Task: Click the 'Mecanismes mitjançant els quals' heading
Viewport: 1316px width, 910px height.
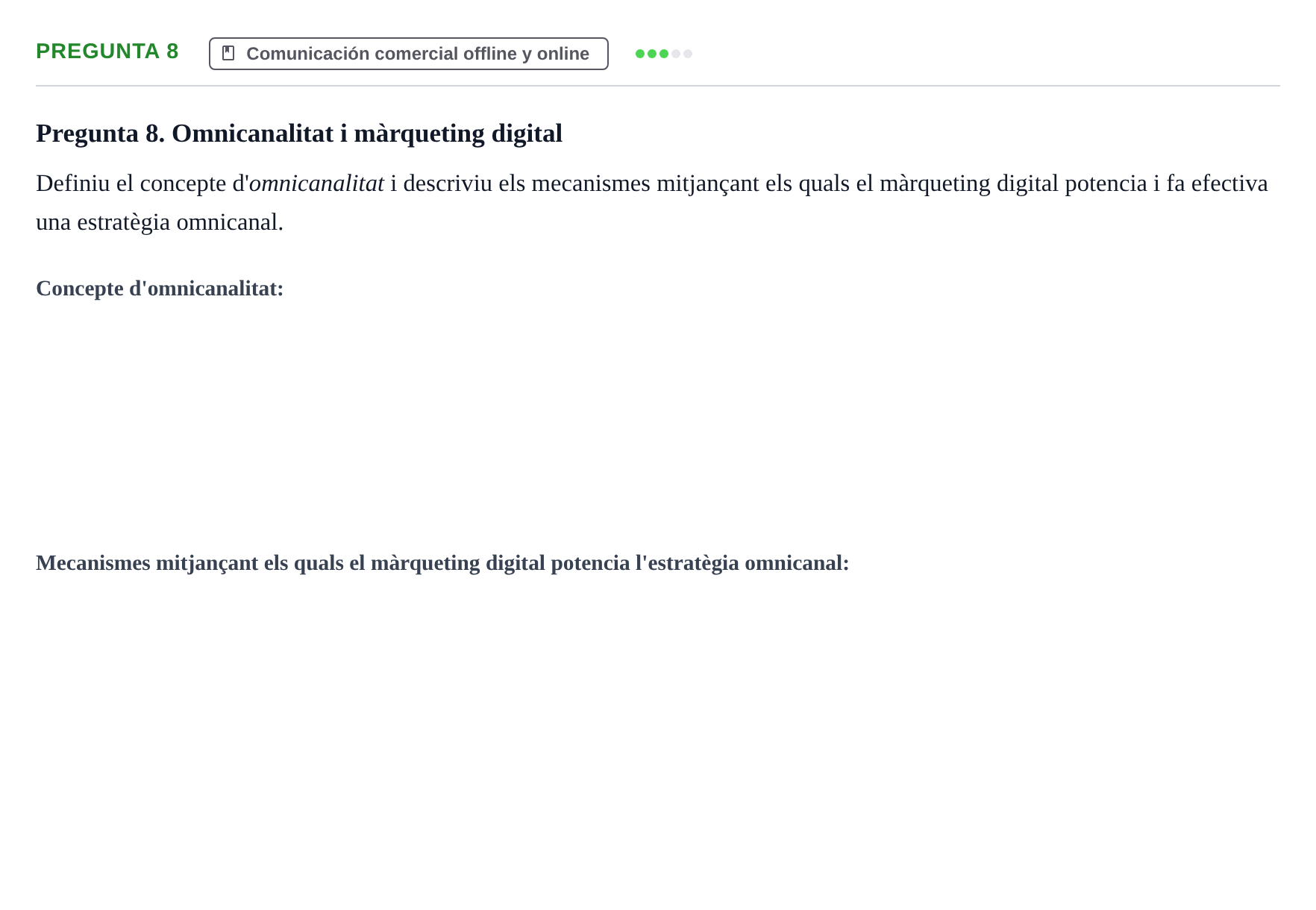Action: tap(442, 563)
